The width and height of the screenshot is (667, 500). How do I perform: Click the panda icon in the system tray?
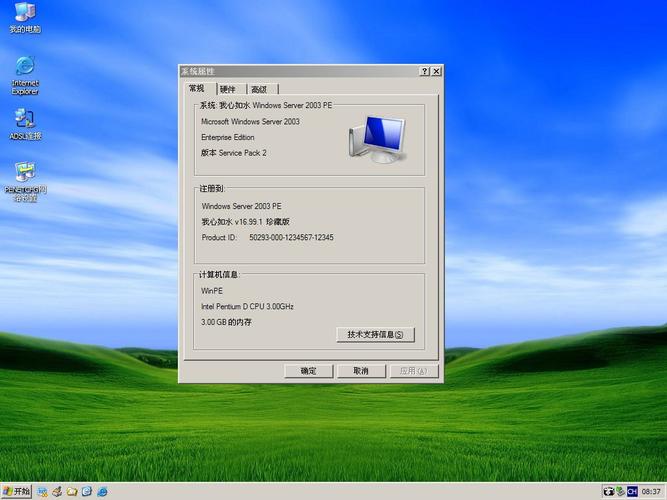[x=609, y=492]
